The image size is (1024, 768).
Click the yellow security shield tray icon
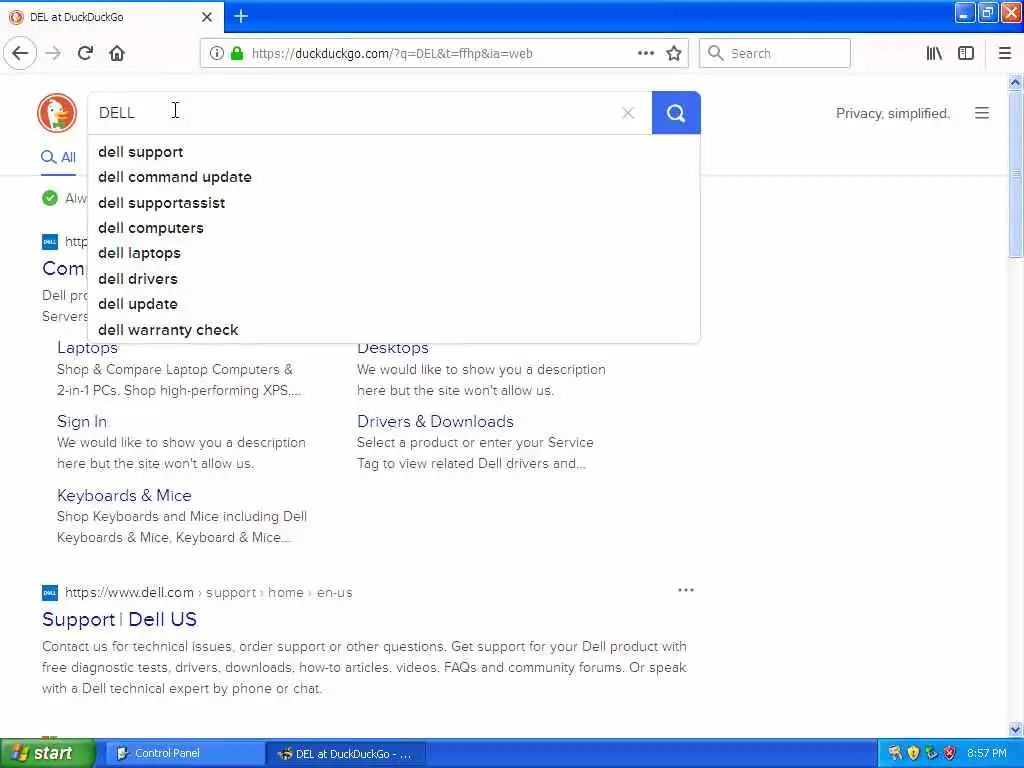913,753
